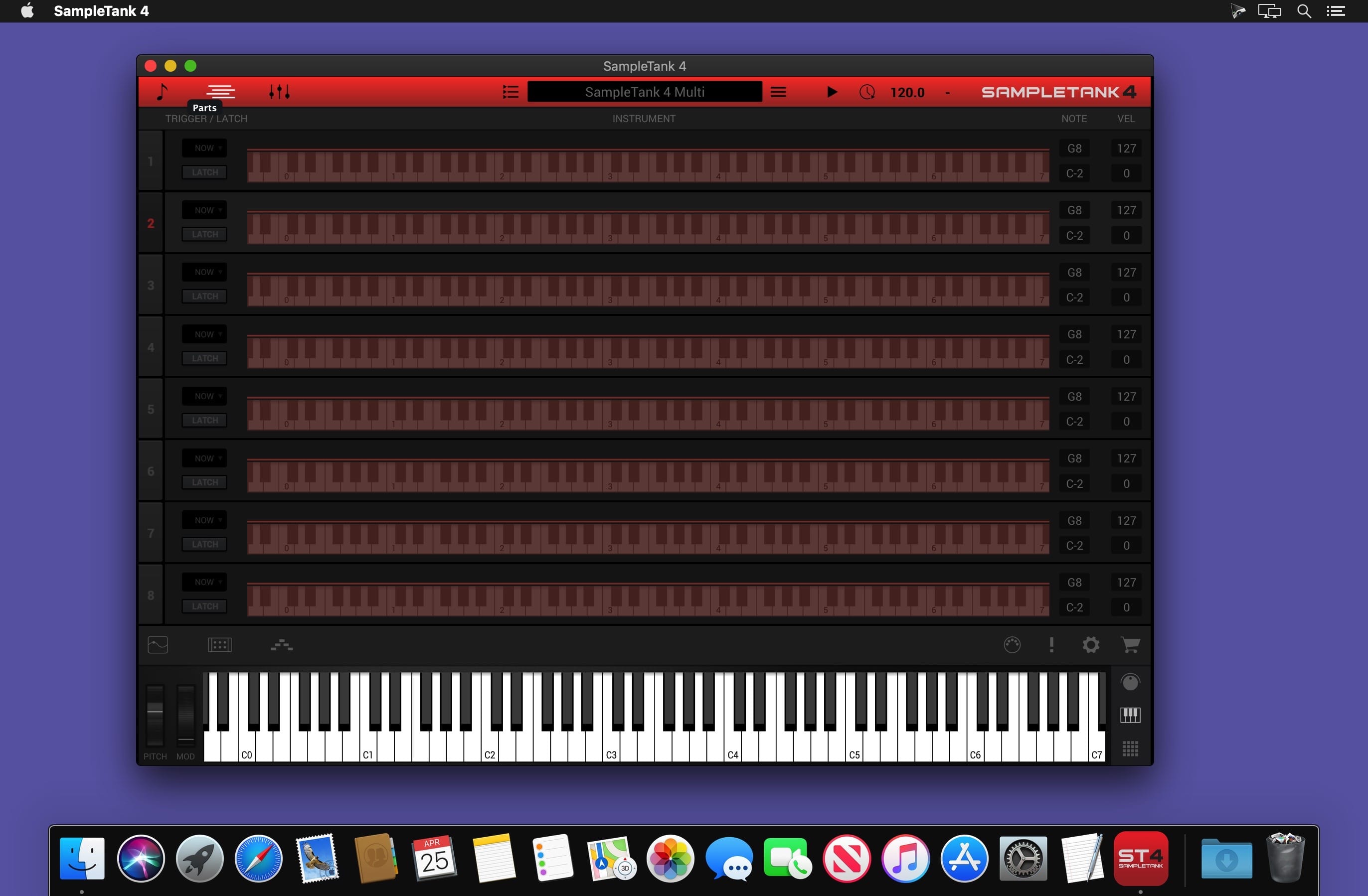Click part 4 min velocity 0 field
1368x896 pixels.
tap(1126, 360)
